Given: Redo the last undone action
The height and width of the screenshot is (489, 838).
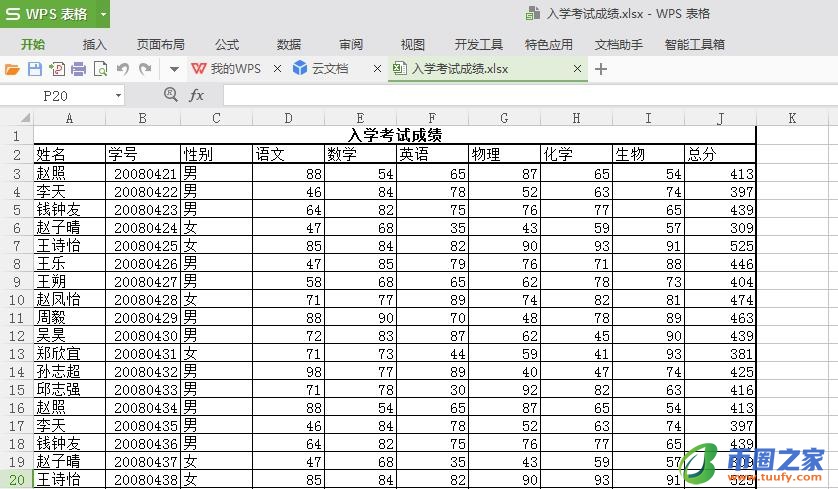Looking at the screenshot, I should point(145,69).
